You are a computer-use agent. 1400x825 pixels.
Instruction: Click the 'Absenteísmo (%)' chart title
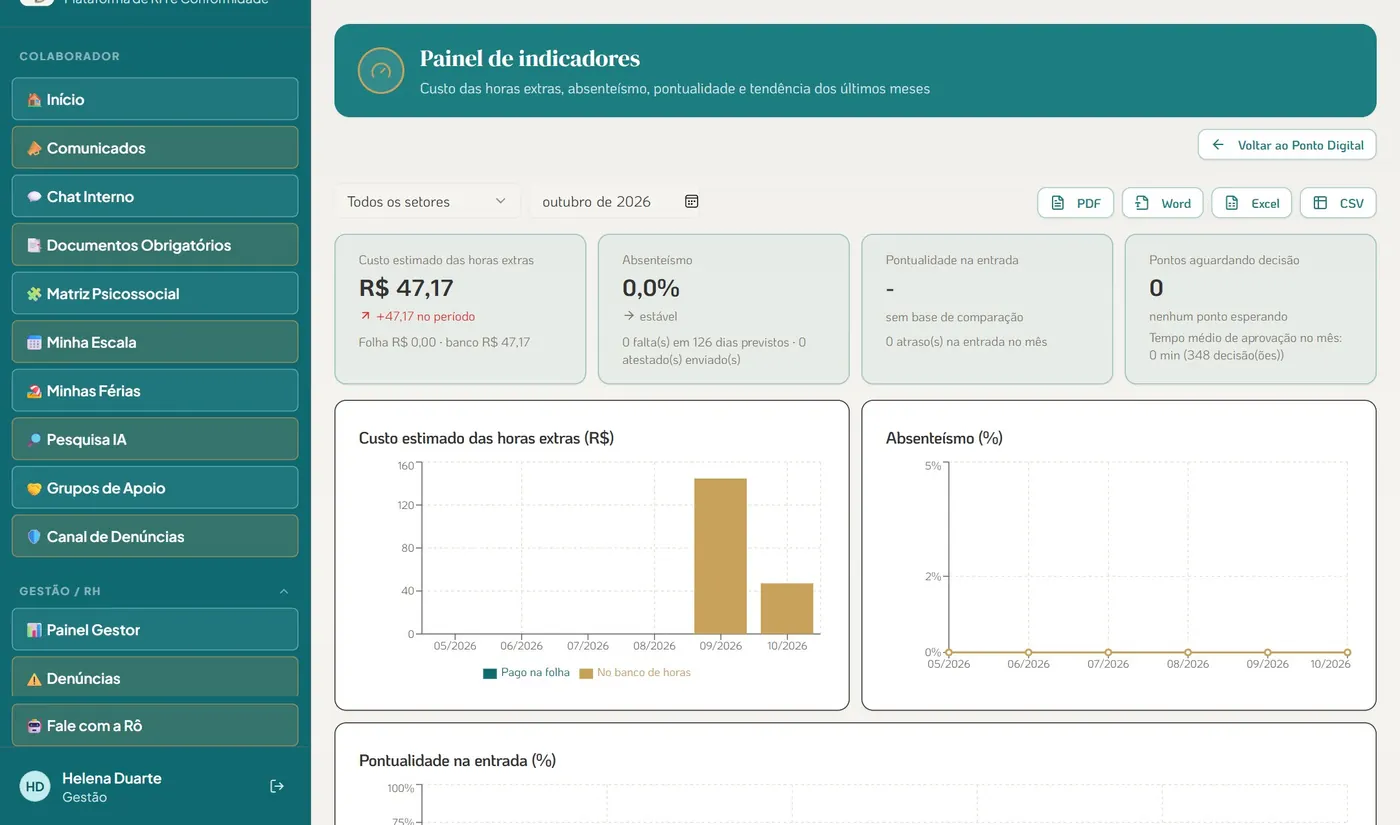(x=944, y=438)
